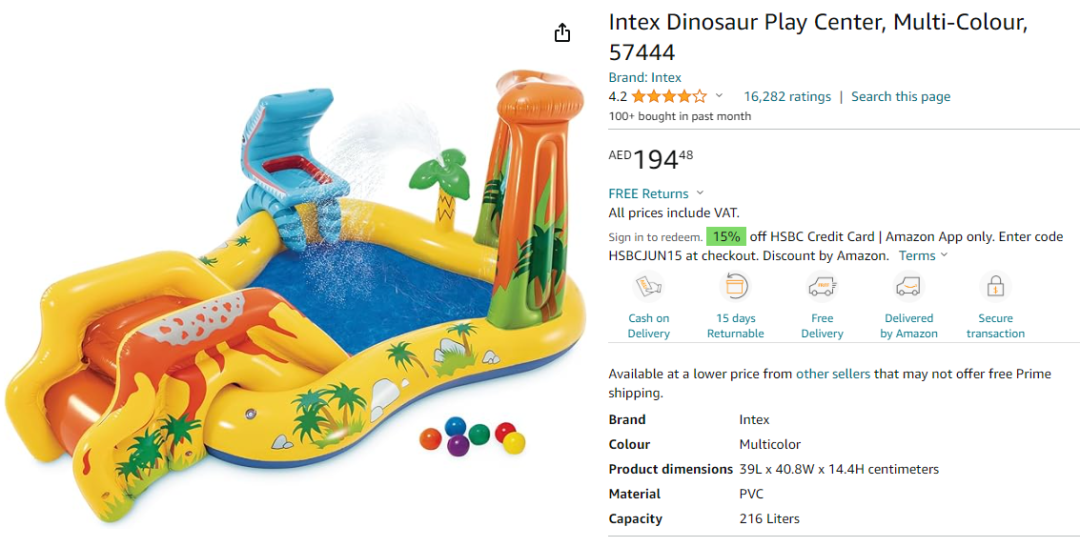Expand the HSBC offer Terms chevron

click(x=944, y=255)
